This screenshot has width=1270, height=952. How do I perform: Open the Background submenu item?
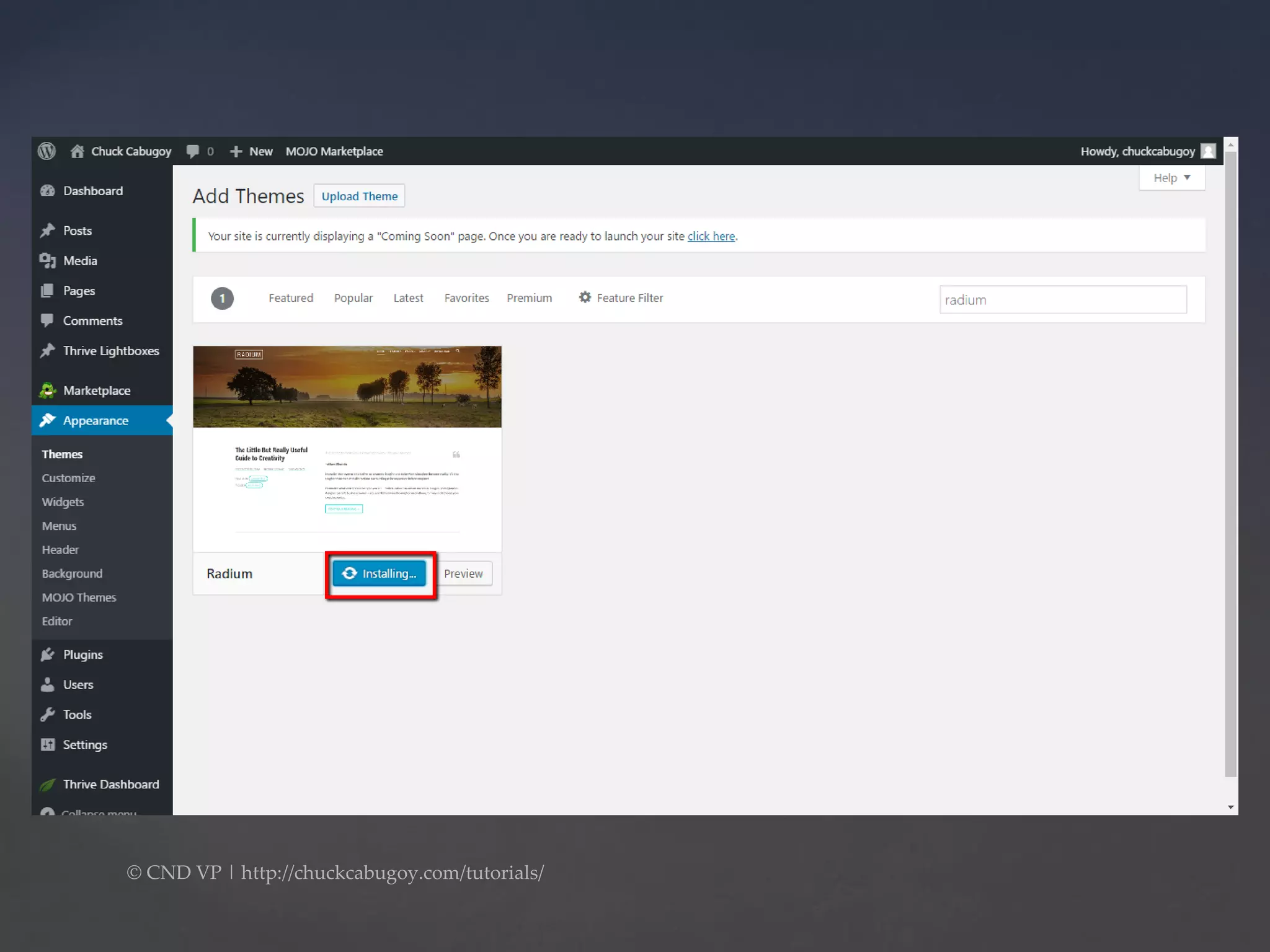(x=72, y=574)
